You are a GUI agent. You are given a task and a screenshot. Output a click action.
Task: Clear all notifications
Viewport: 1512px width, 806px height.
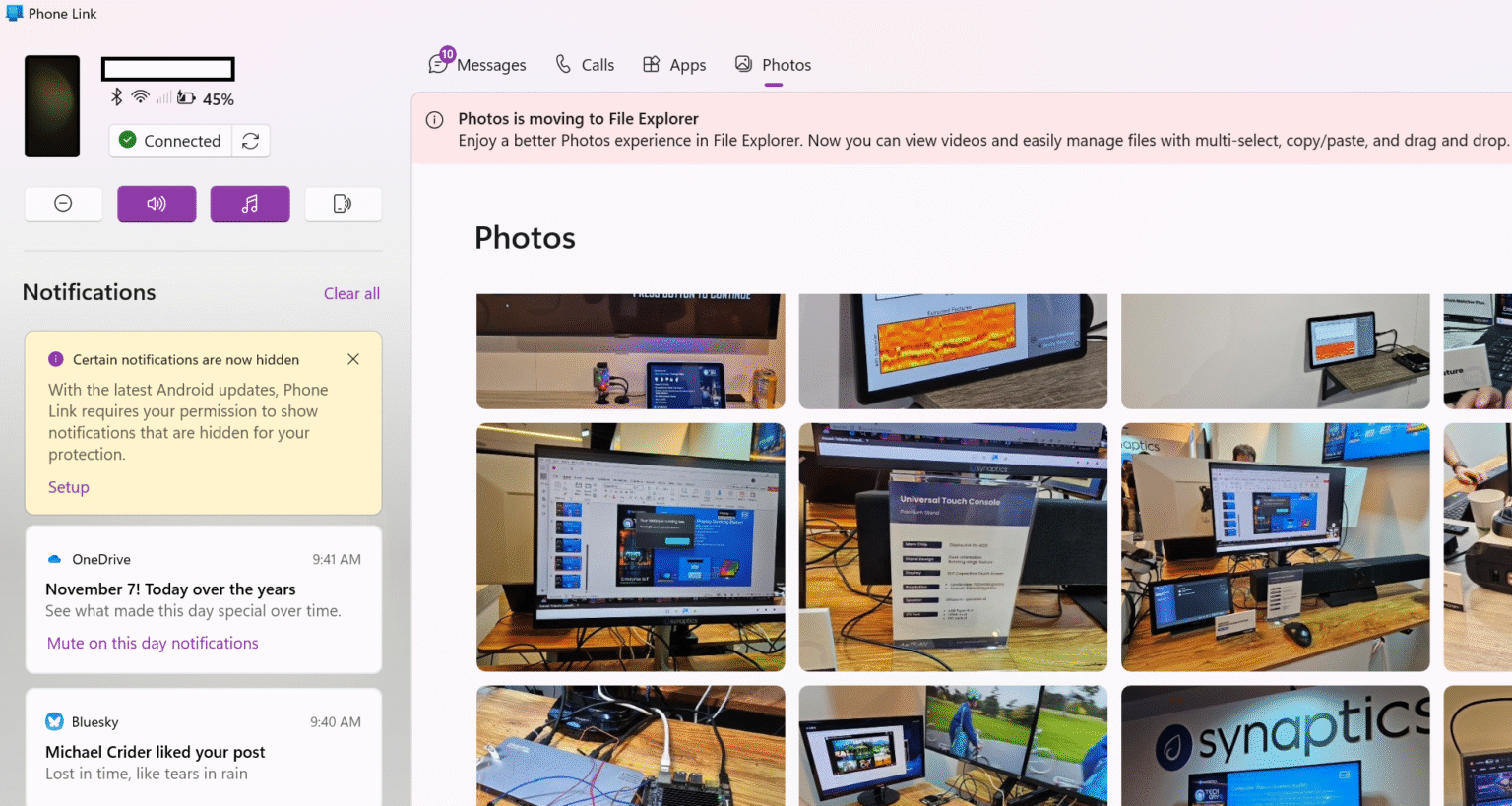click(x=351, y=293)
